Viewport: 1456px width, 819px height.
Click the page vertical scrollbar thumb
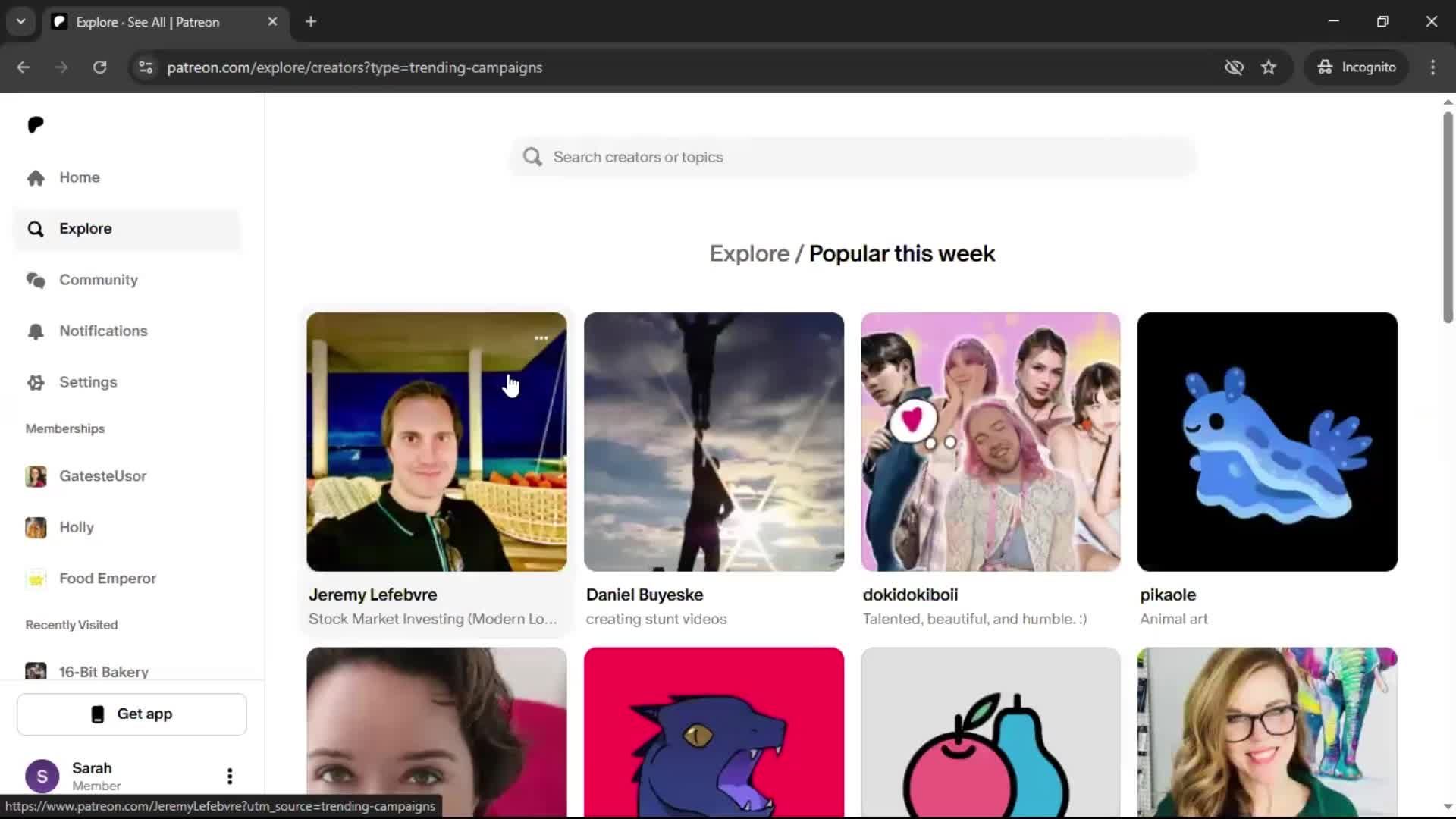point(1448,218)
